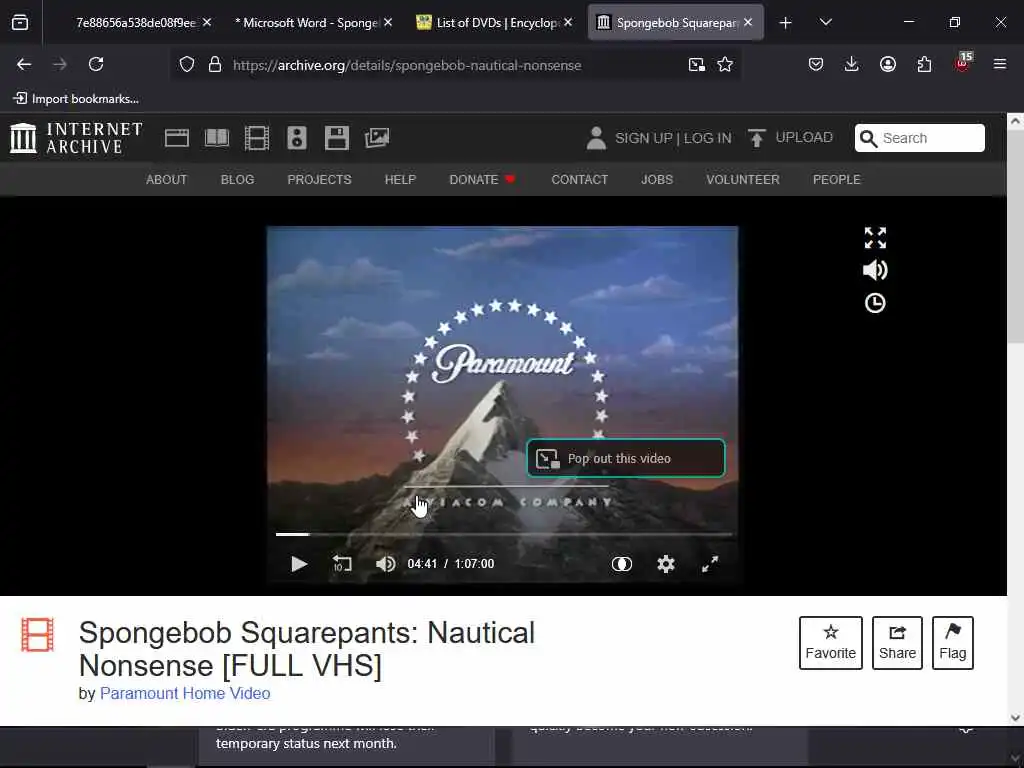Image resolution: width=1024 pixels, height=768 pixels.
Task: Favorite this video item
Action: pos(831,643)
